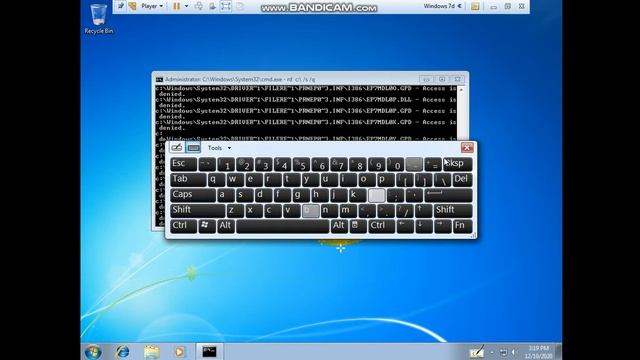Tap the q key
Viewport: 640px width, 360px height.
coord(216,179)
